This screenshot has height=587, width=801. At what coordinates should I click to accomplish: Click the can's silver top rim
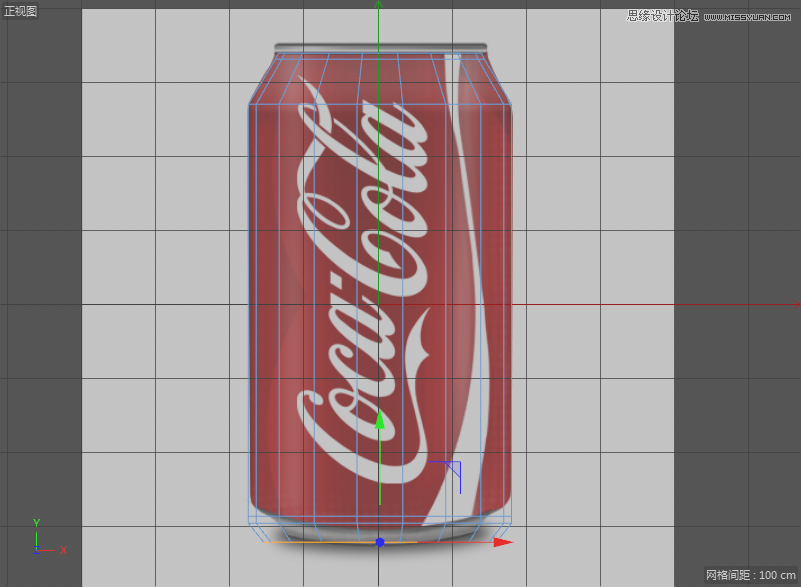tap(380, 47)
